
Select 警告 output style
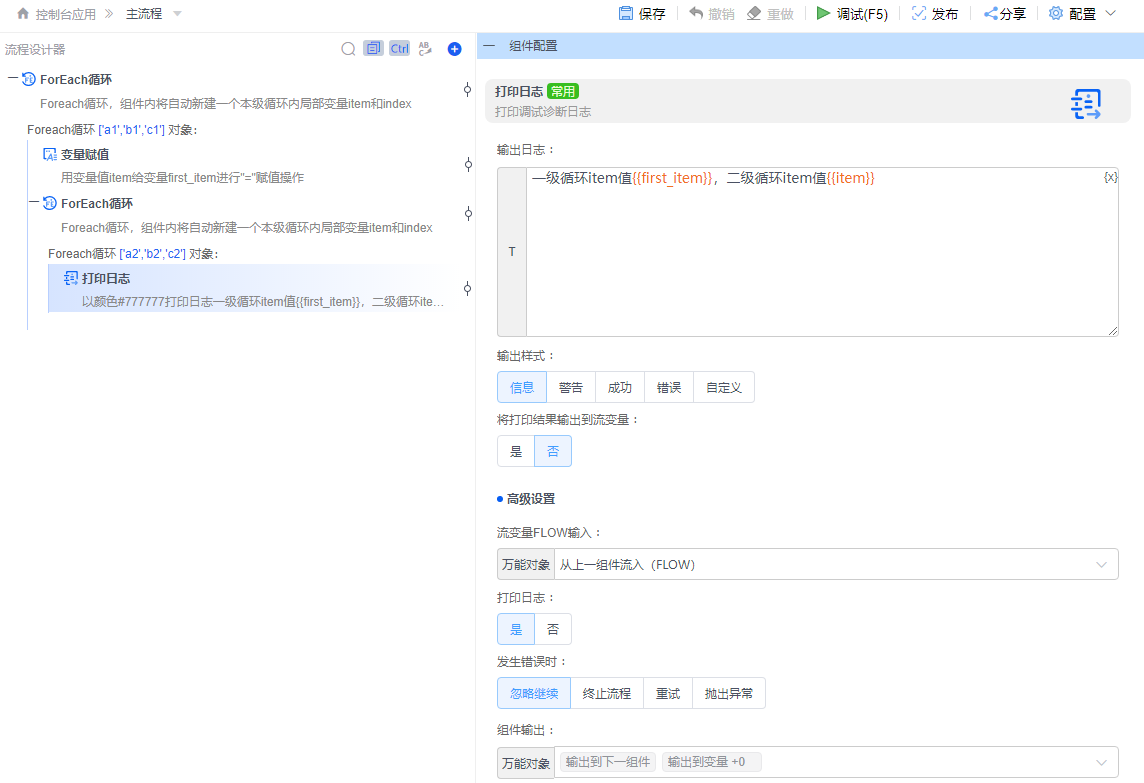pyautogui.click(x=571, y=387)
